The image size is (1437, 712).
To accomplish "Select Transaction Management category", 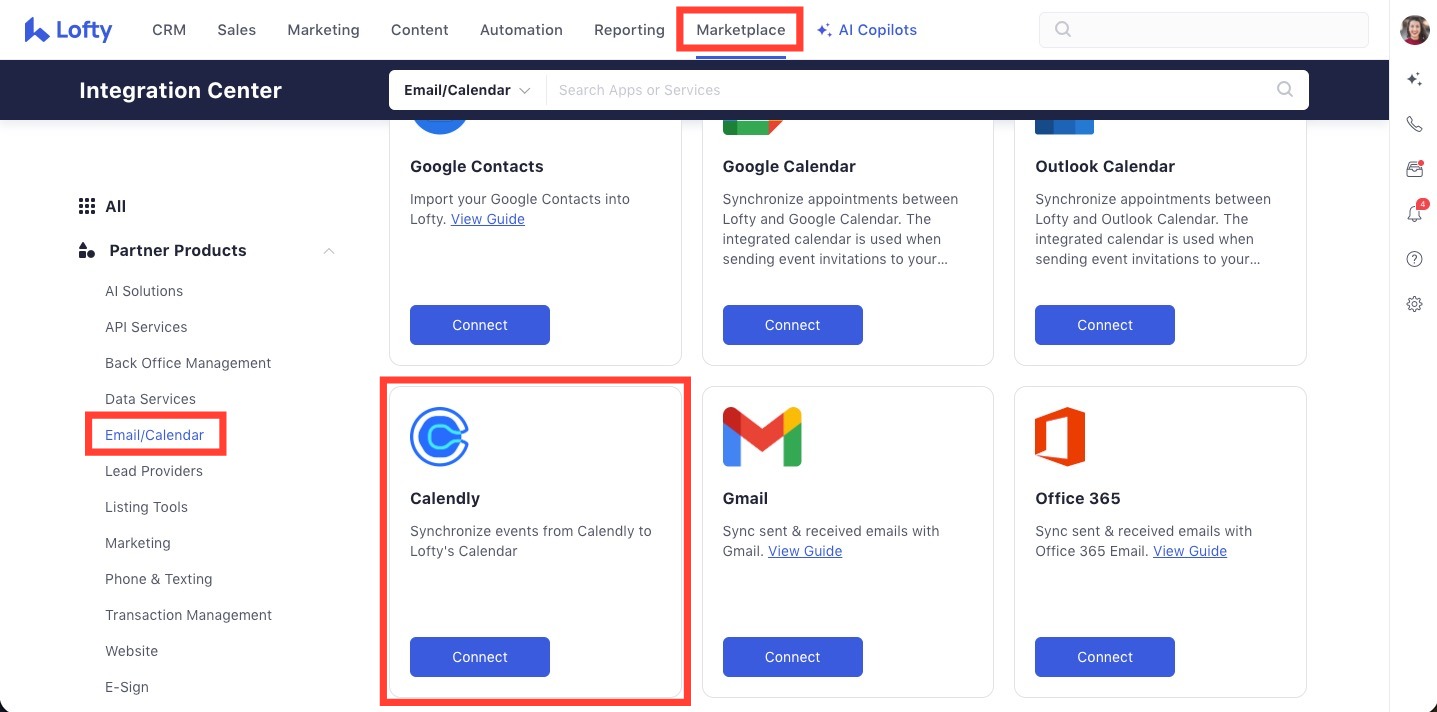I will pyautogui.click(x=189, y=615).
